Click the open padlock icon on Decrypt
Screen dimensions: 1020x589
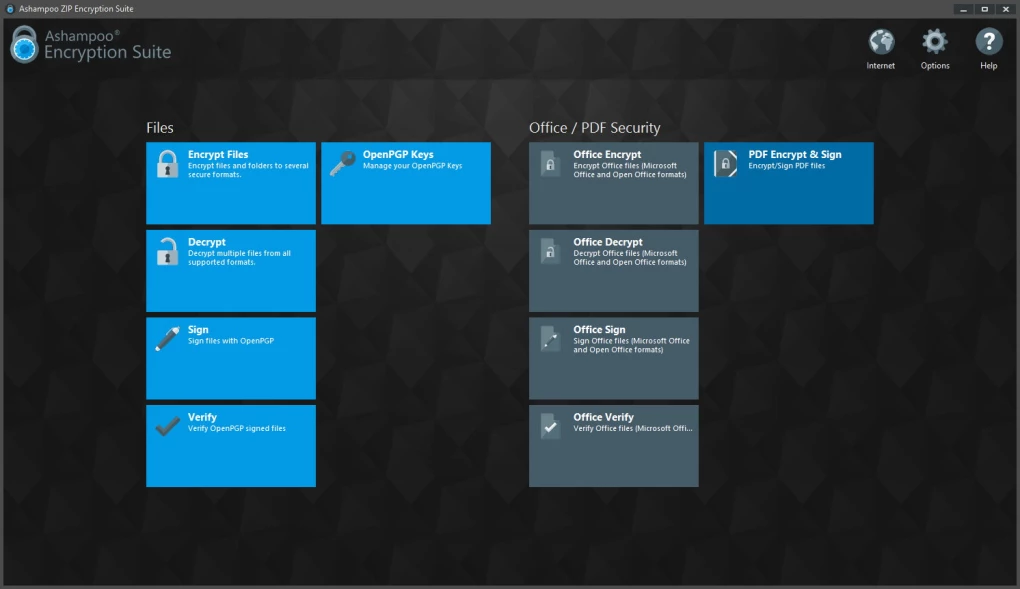click(x=168, y=252)
